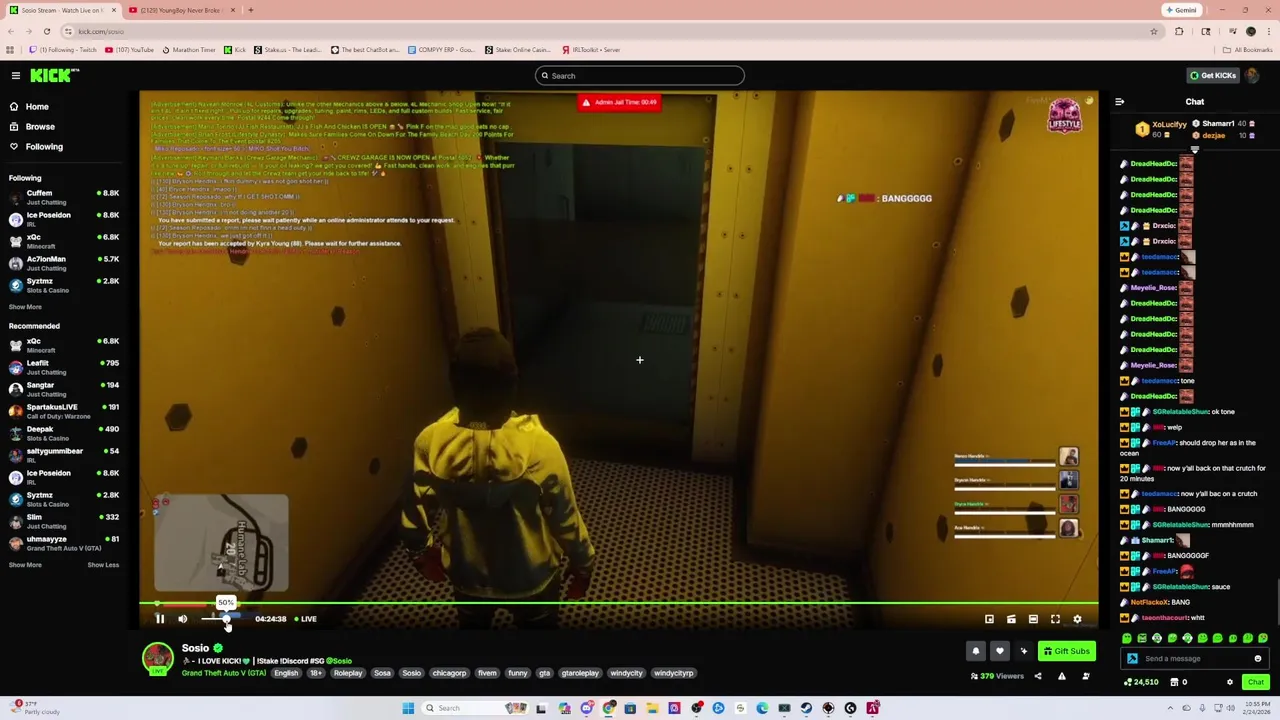This screenshot has width=1280, height=720.
Task: Open the Marathon Timer bookmark
Action: [189, 50]
